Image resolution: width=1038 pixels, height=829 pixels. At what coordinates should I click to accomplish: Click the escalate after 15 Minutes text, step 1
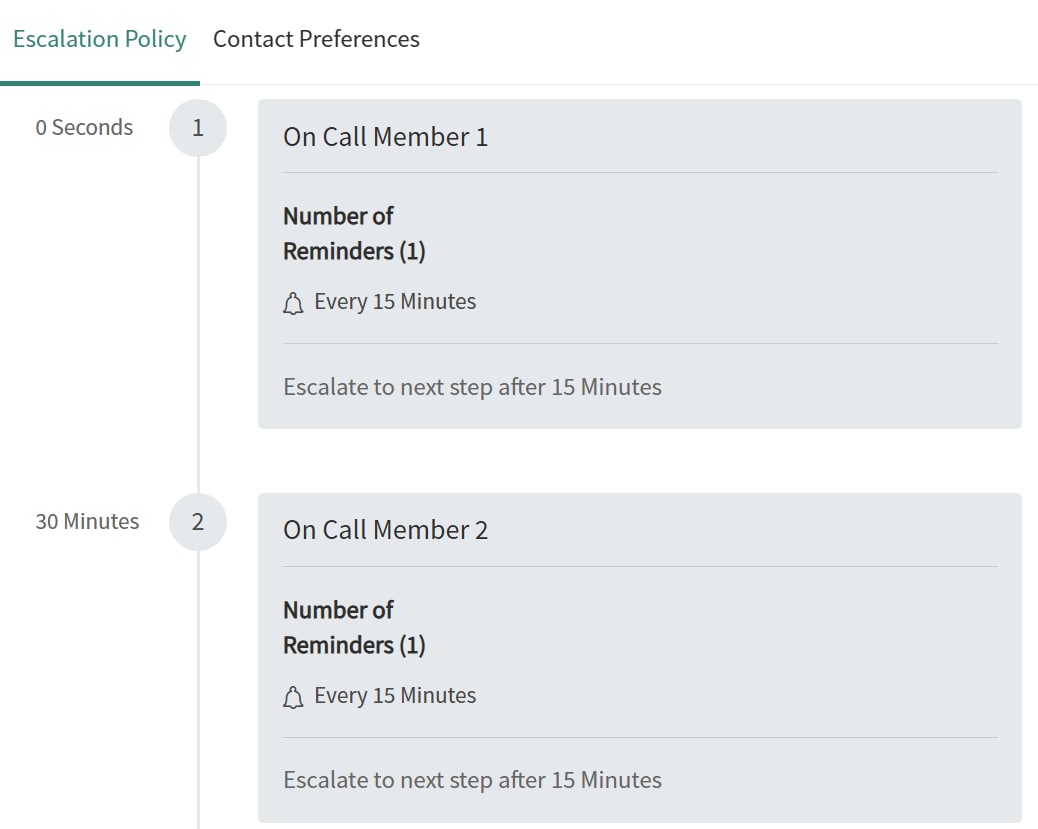[472, 387]
